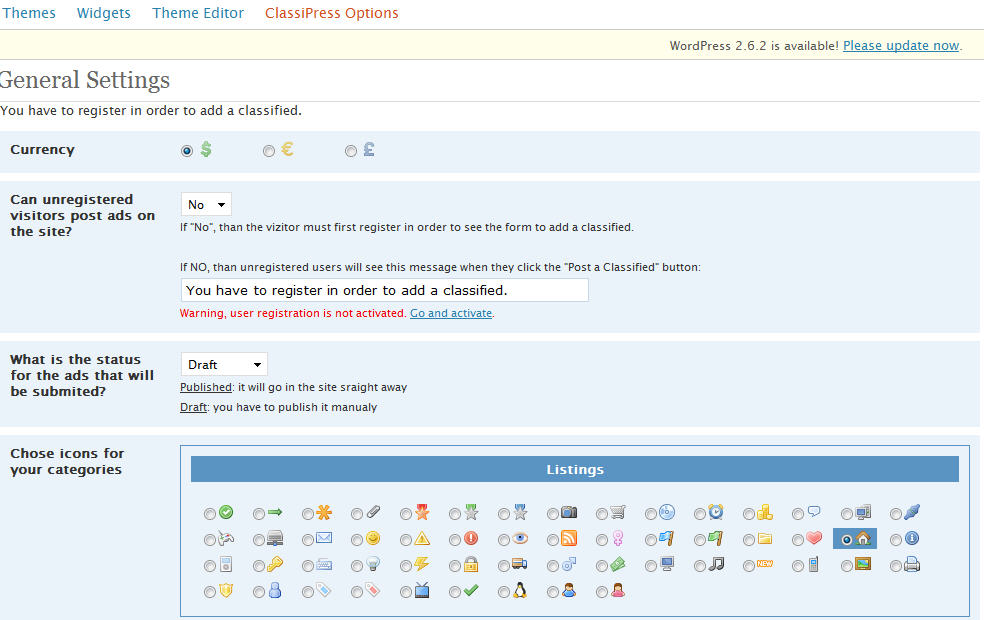Click the General Settings heading
984x620 pixels.
84,80
